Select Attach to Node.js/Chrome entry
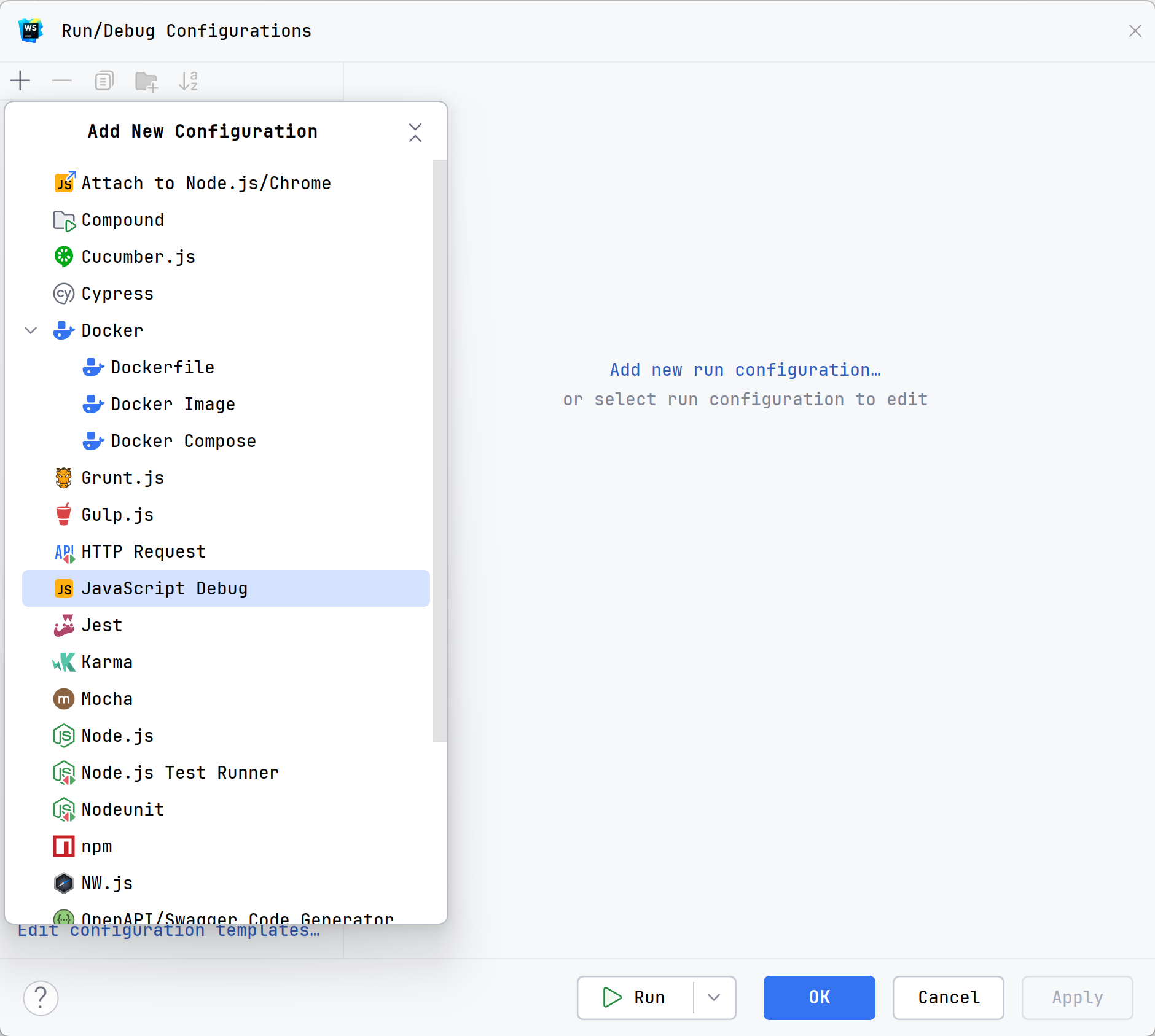This screenshot has width=1155, height=1036. (x=206, y=183)
